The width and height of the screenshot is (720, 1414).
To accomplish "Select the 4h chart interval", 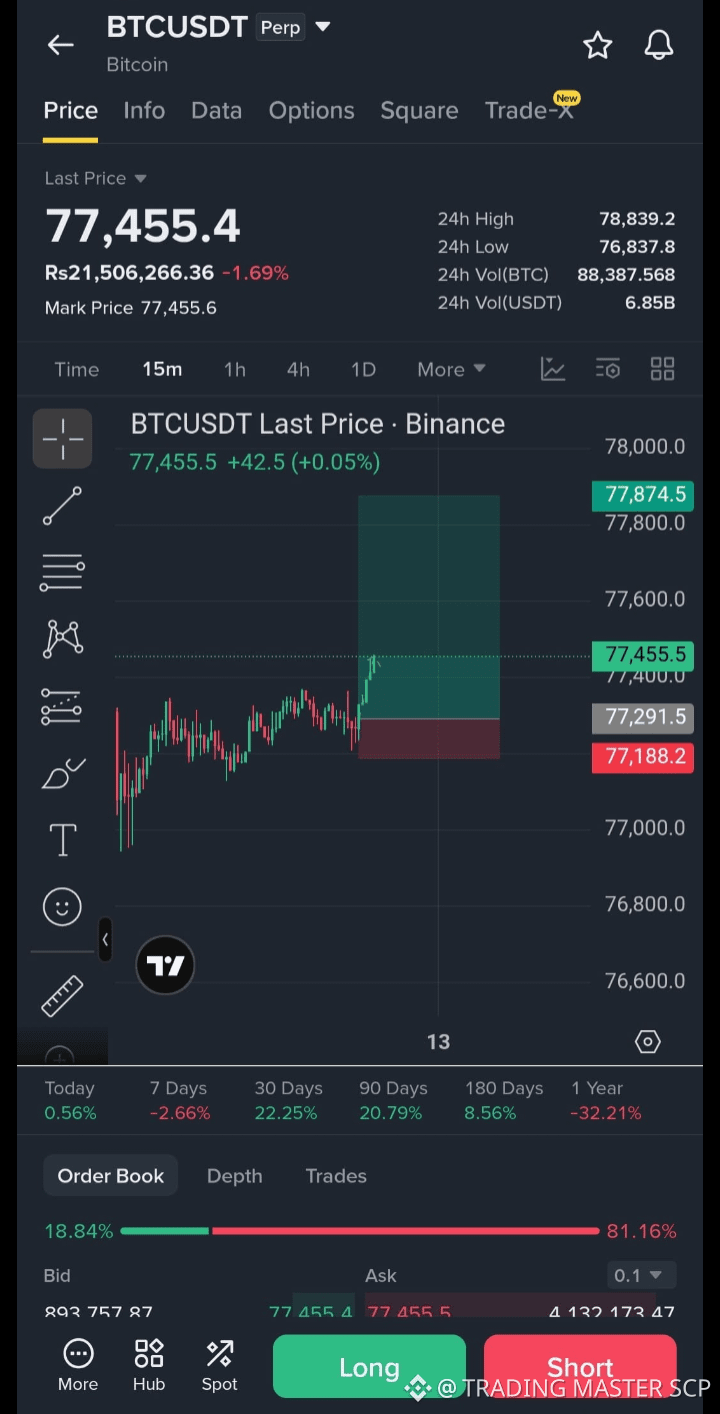I will tap(298, 370).
